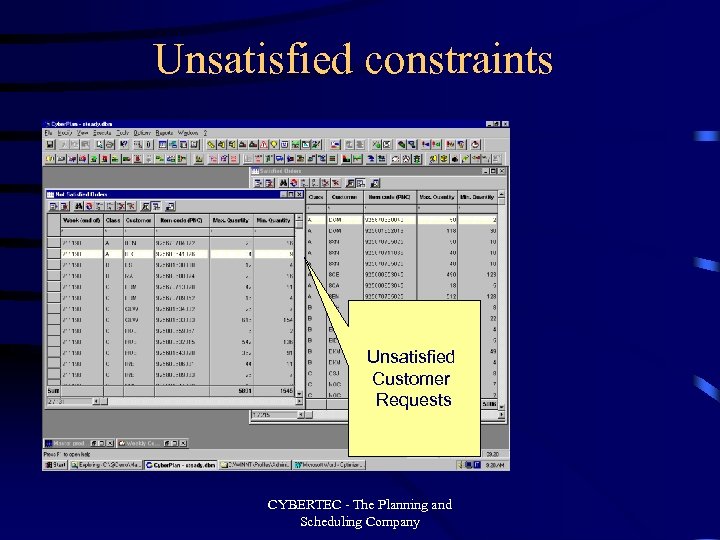This screenshot has height=540, width=720.
Task: Open the Window menu
Action: 187,133
